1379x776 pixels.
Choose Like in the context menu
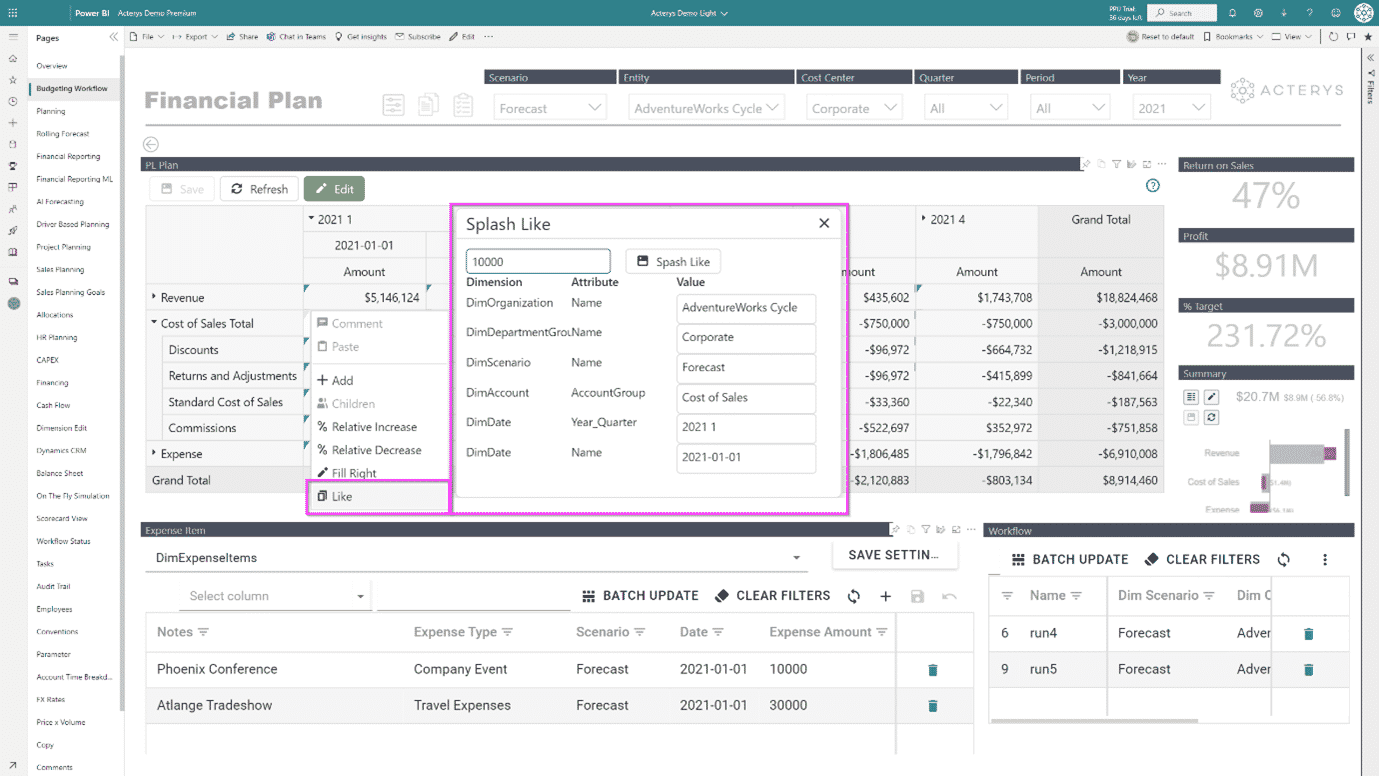(378, 496)
